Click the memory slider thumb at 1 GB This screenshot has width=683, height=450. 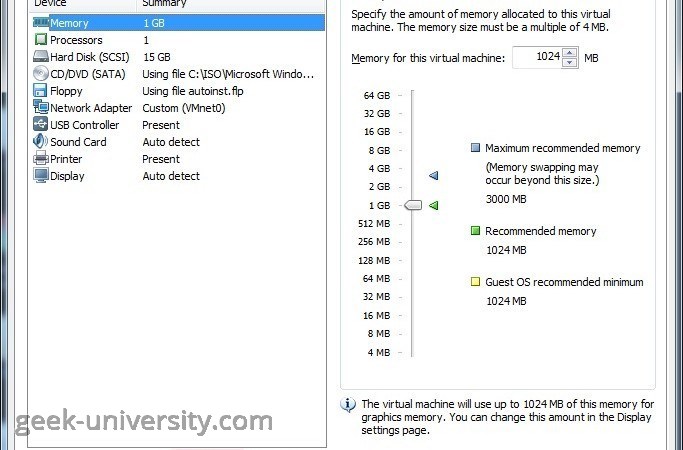(413, 205)
